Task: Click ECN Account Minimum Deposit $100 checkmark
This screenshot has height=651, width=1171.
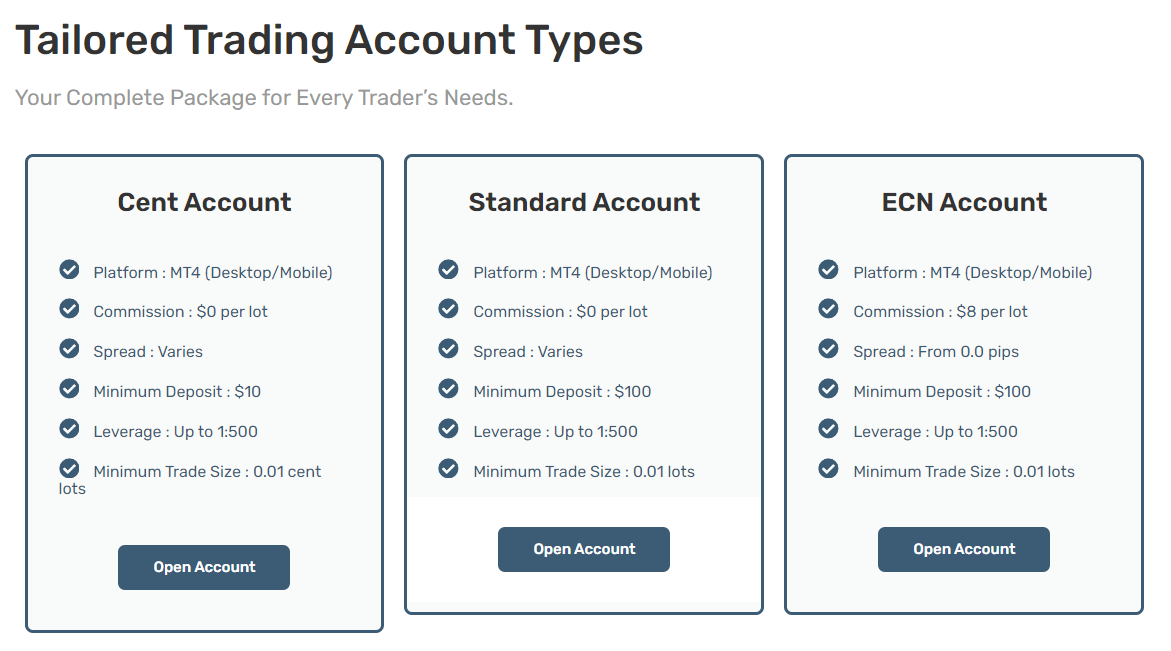Action: click(828, 388)
